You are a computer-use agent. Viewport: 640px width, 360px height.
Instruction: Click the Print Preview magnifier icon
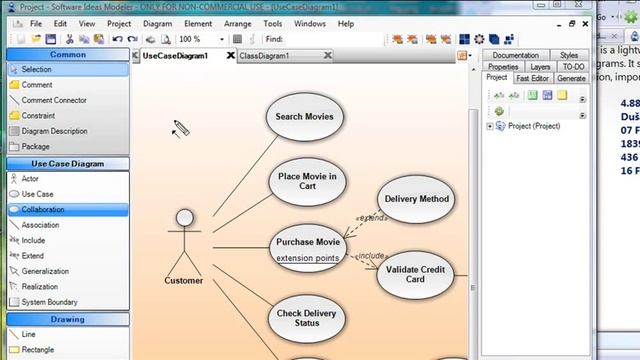pyautogui.click(x=166, y=39)
